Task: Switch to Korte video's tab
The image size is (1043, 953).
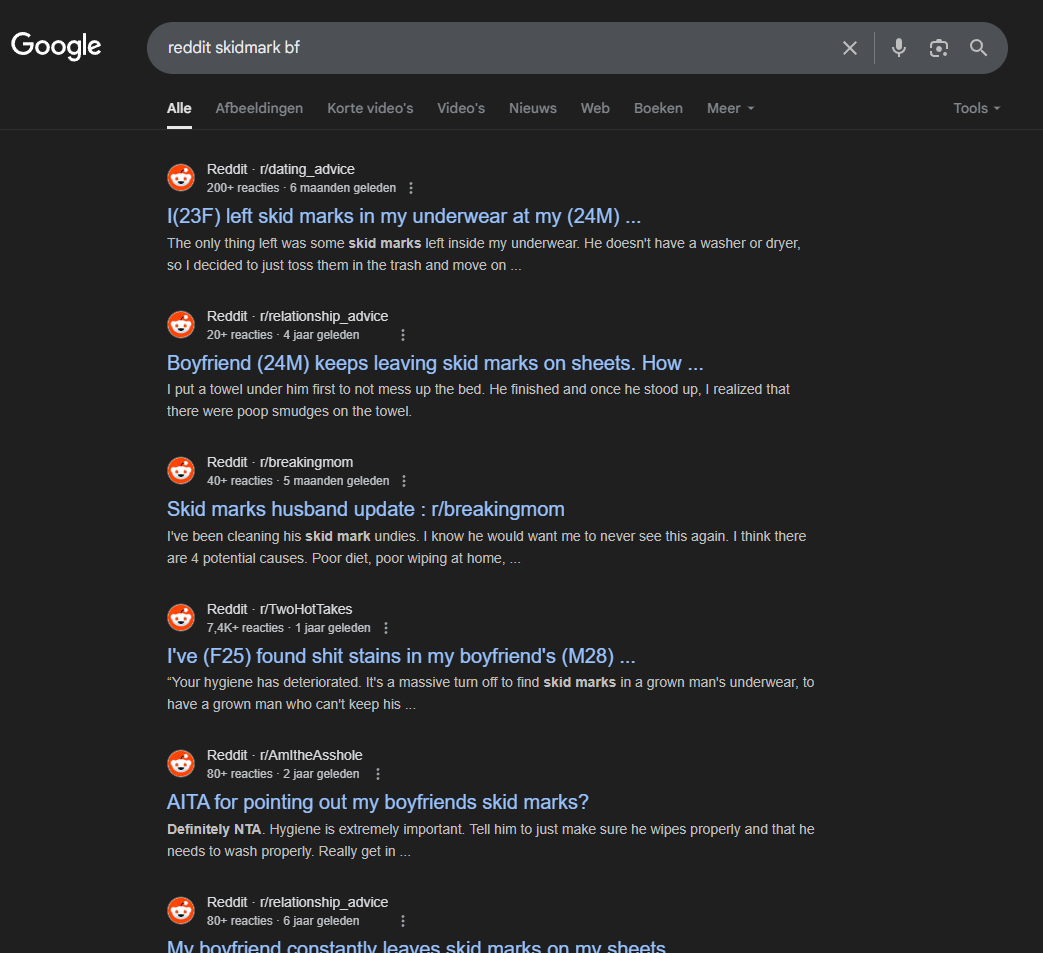Action: [x=370, y=108]
